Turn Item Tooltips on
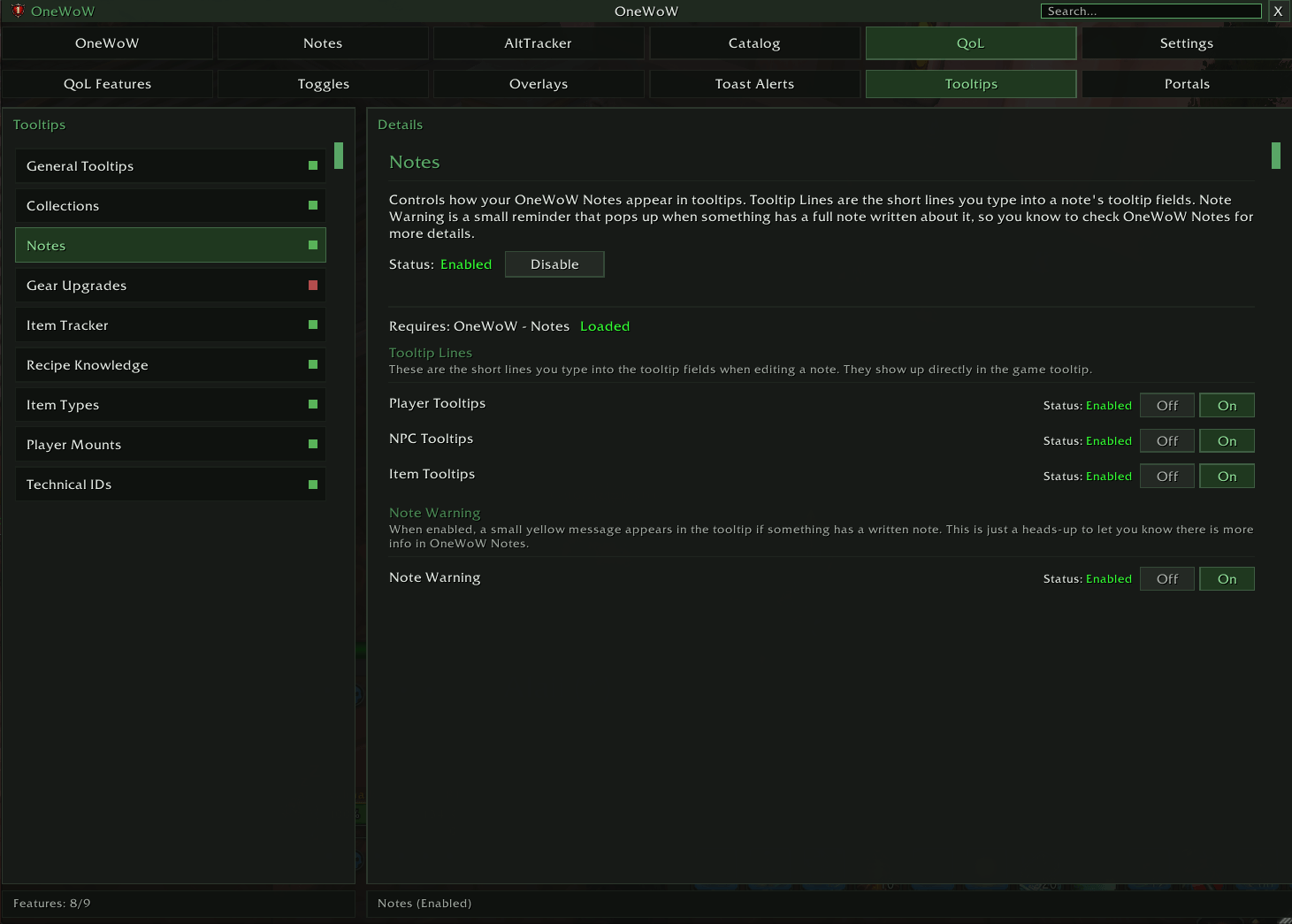Image resolution: width=1292 pixels, height=924 pixels. tap(1227, 476)
